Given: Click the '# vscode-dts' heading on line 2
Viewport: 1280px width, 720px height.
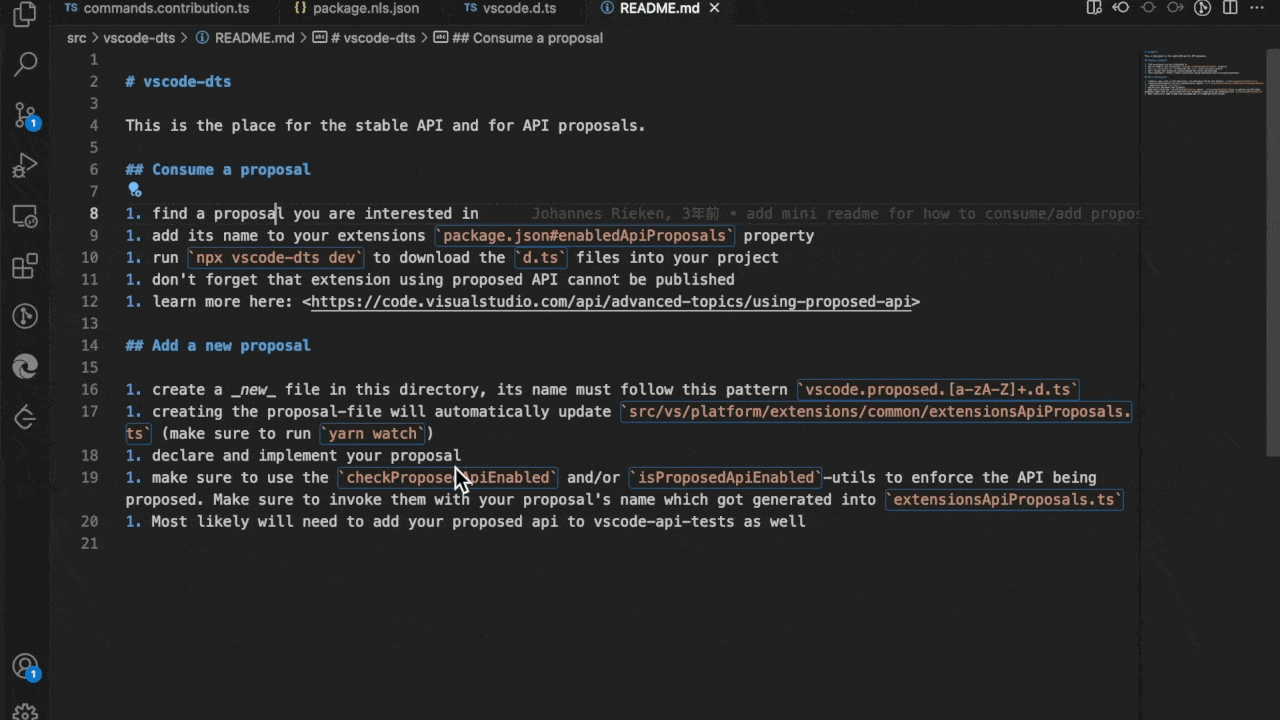Looking at the screenshot, I should [178, 81].
